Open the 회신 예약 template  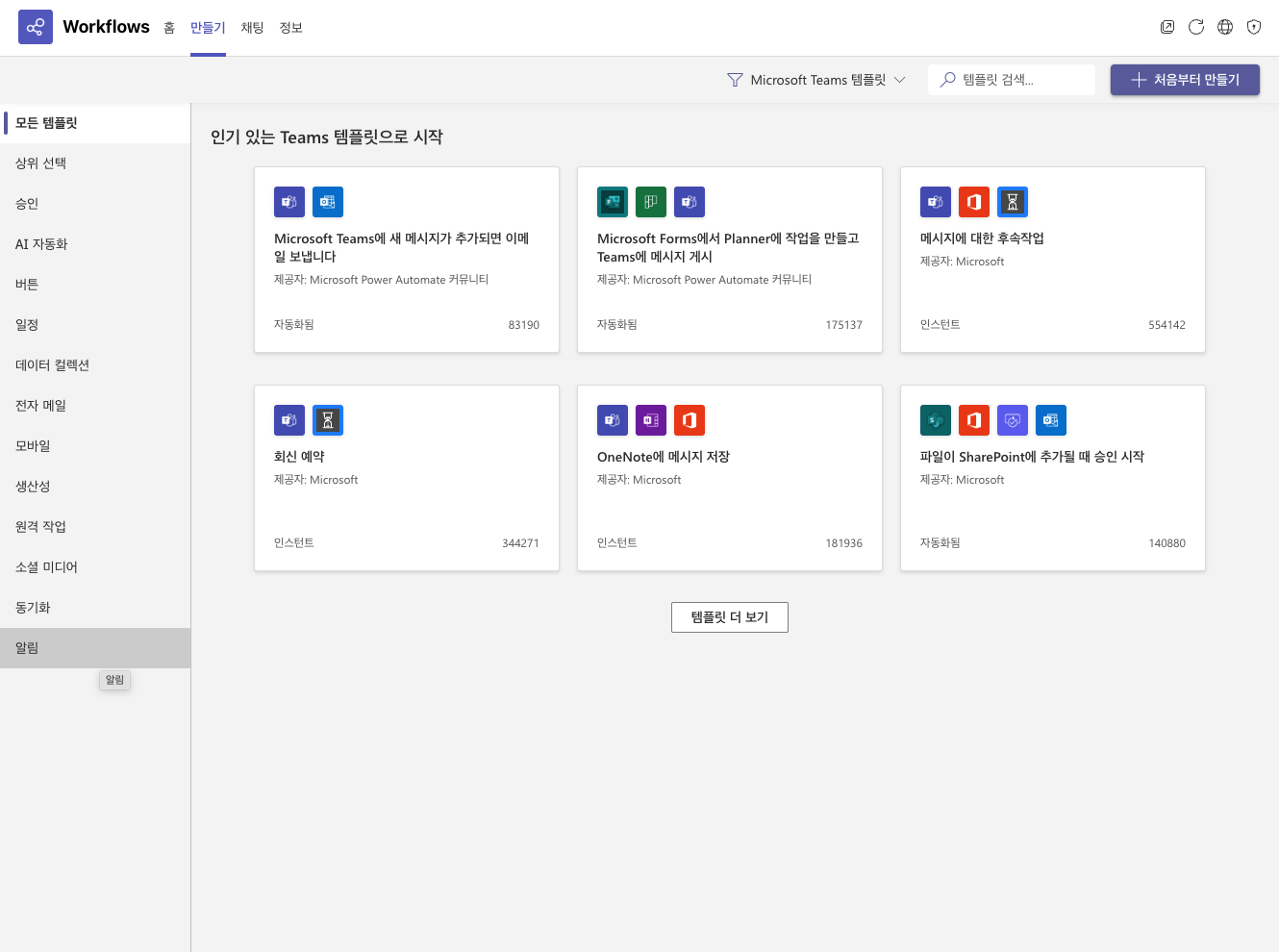tap(407, 478)
